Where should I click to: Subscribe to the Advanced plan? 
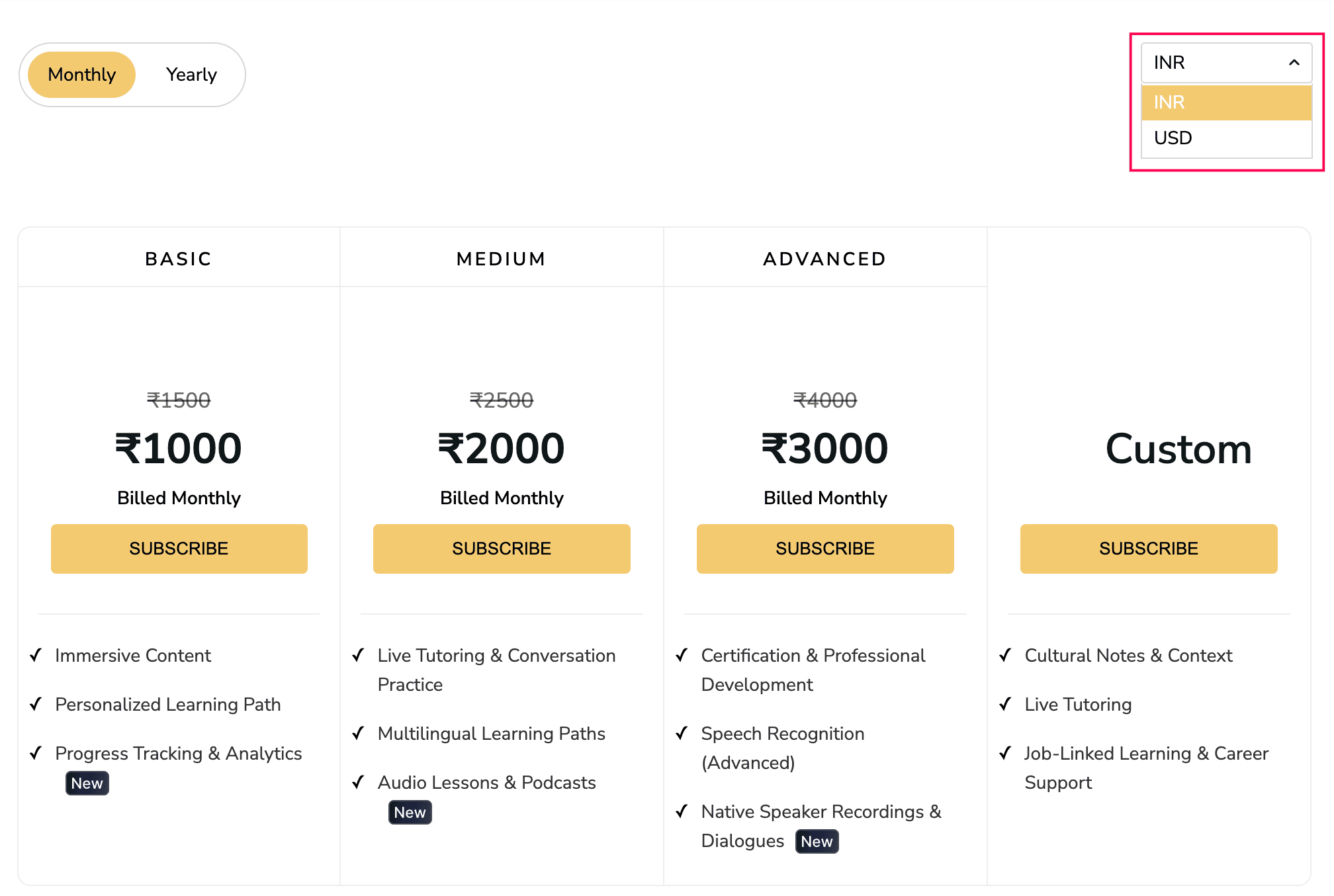(x=825, y=549)
